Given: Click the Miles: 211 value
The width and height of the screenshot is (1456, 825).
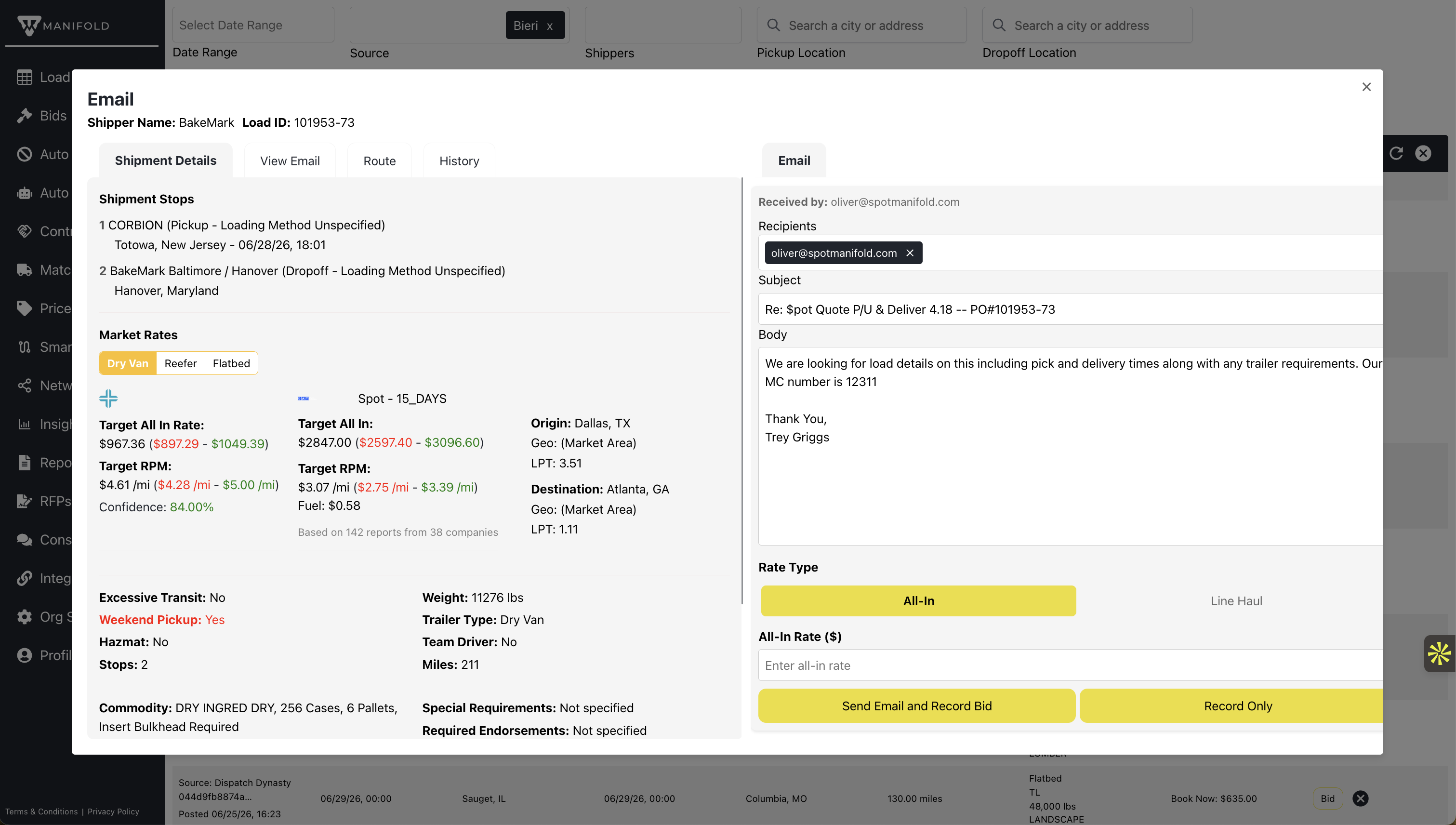Looking at the screenshot, I should (450, 665).
